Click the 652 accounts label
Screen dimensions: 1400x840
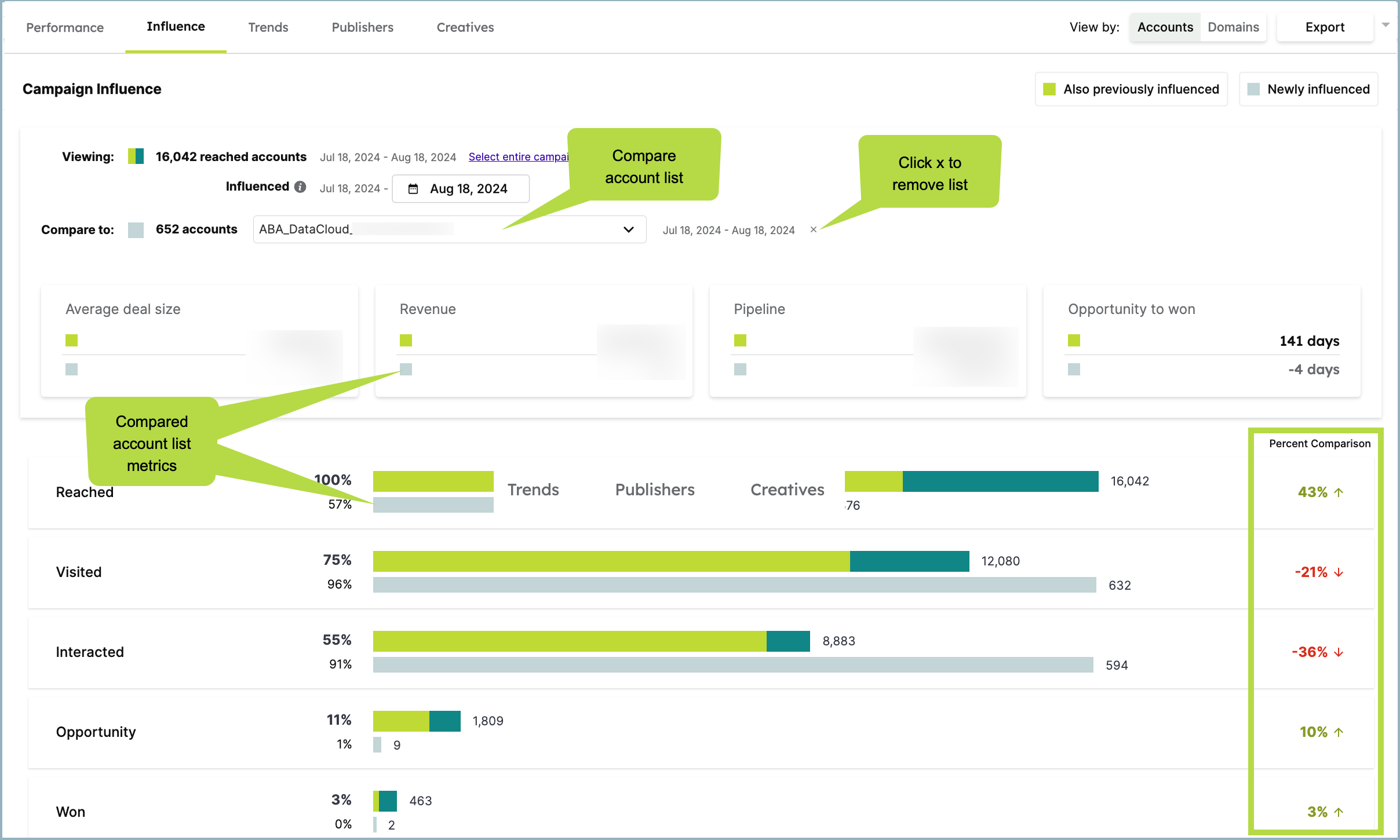[196, 229]
